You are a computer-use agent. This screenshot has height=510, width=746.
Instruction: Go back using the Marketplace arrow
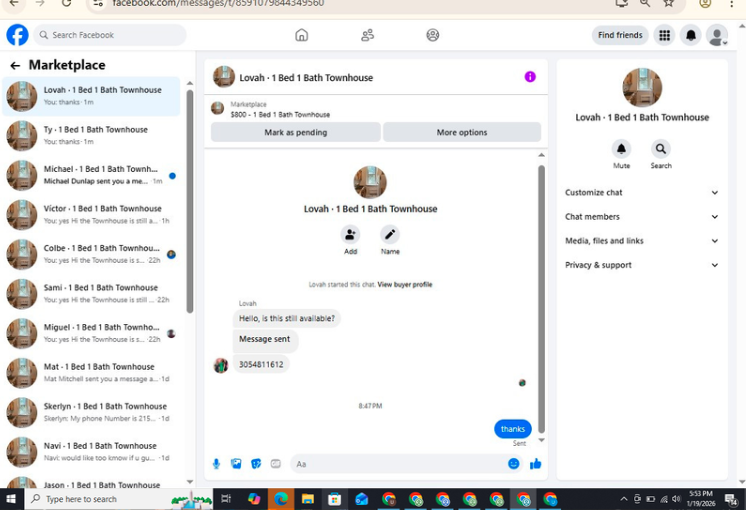point(15,66)
